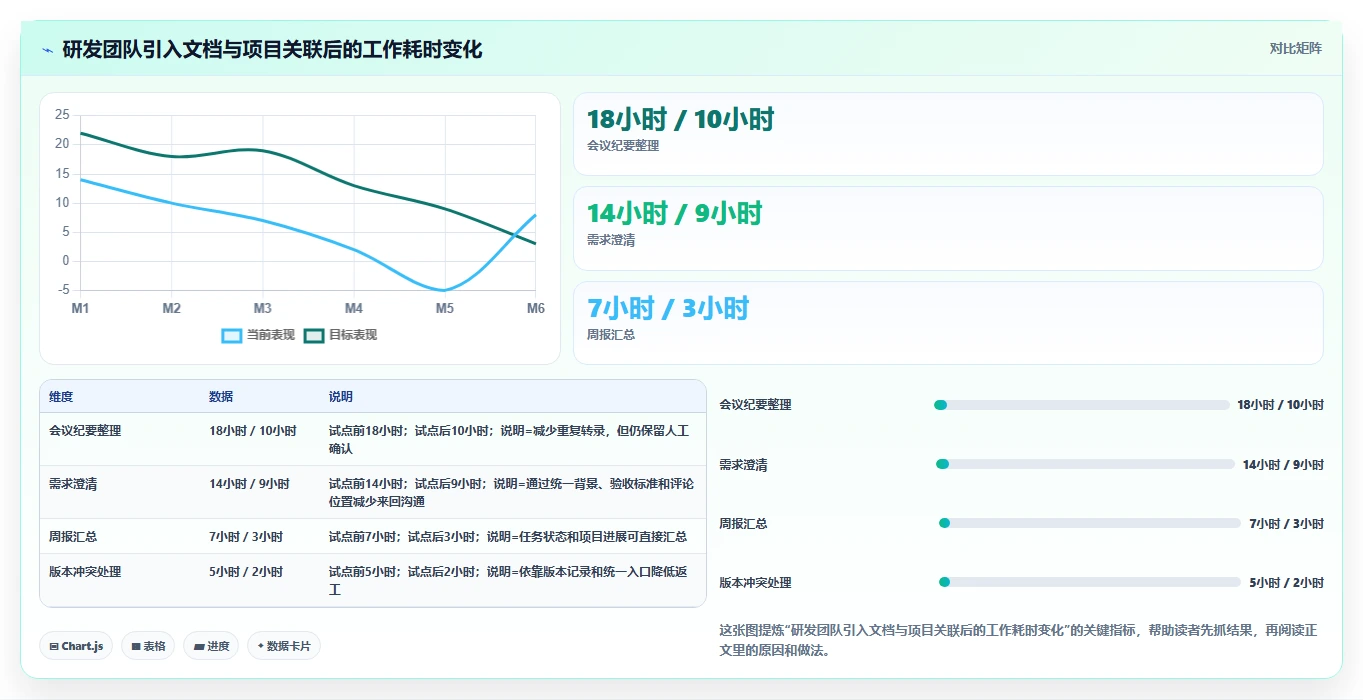Click the 维度 column header

coord(61,397)
